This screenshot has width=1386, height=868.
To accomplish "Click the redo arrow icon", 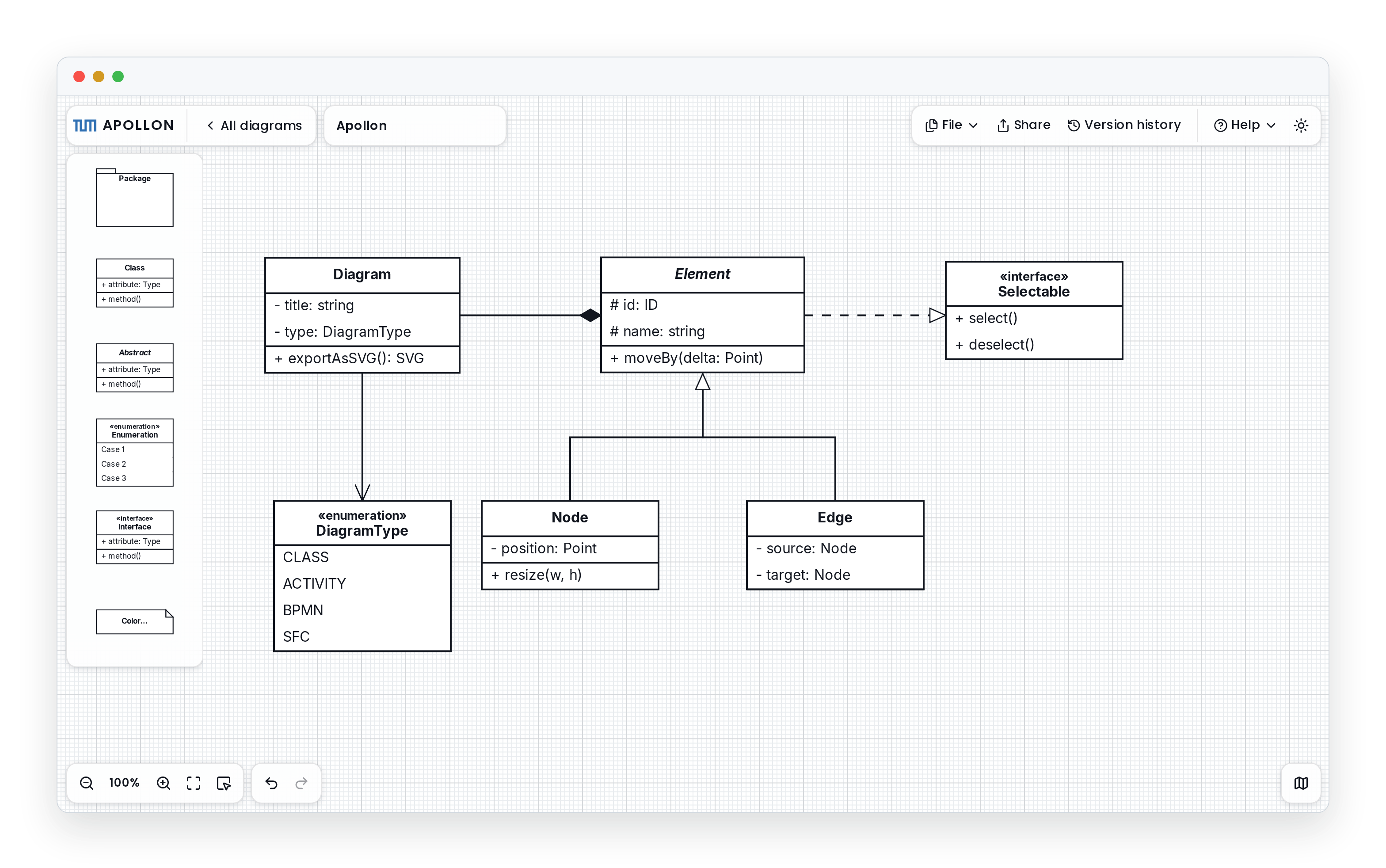I will click(x=301, y=783).
